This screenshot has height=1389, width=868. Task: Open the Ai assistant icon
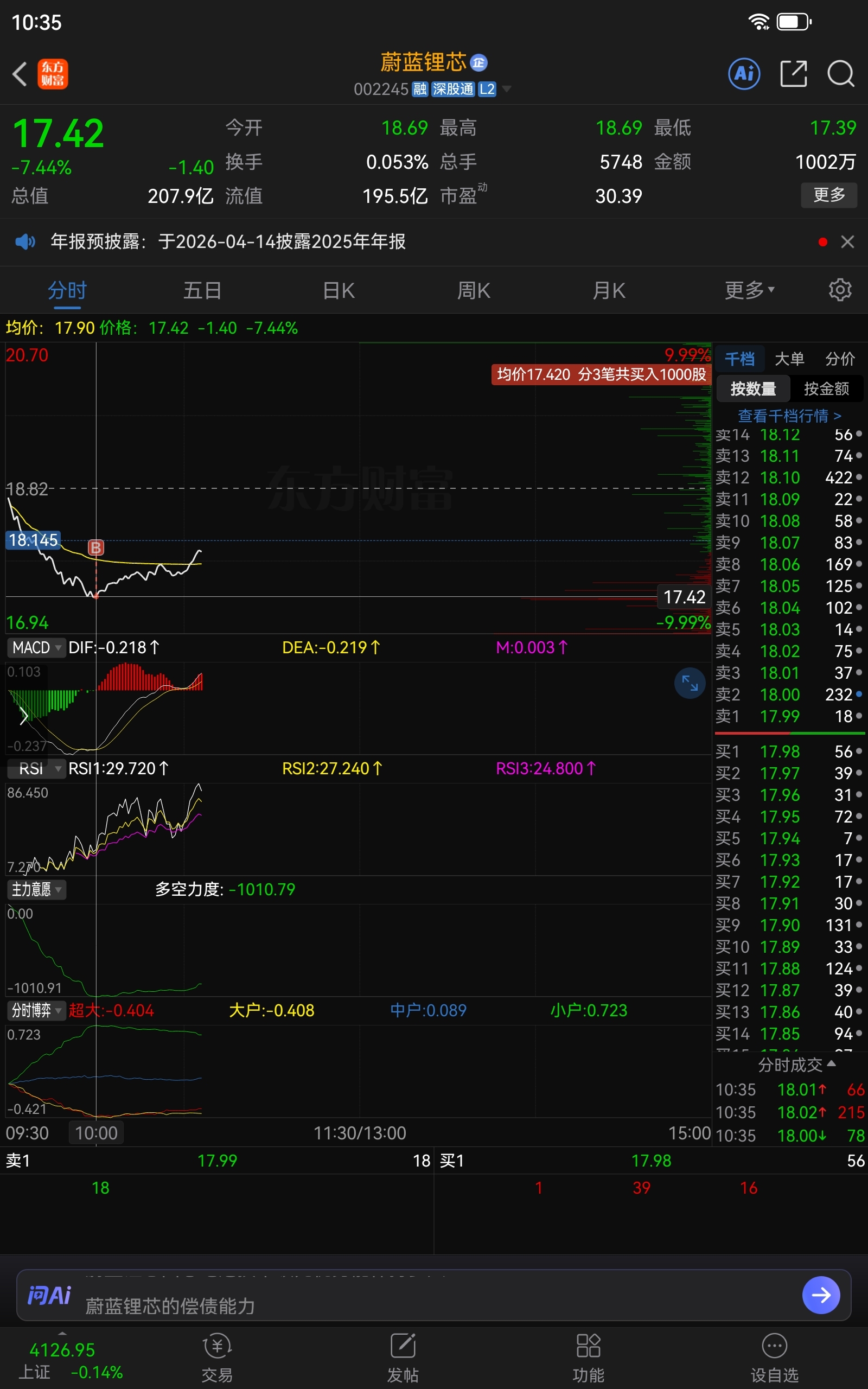(x=744, y=73)
